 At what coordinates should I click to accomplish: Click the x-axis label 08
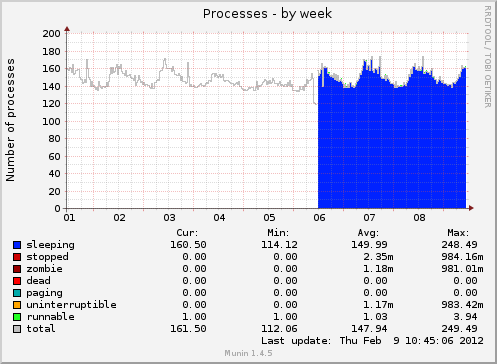pyautogui.click(x=419, y=218)
